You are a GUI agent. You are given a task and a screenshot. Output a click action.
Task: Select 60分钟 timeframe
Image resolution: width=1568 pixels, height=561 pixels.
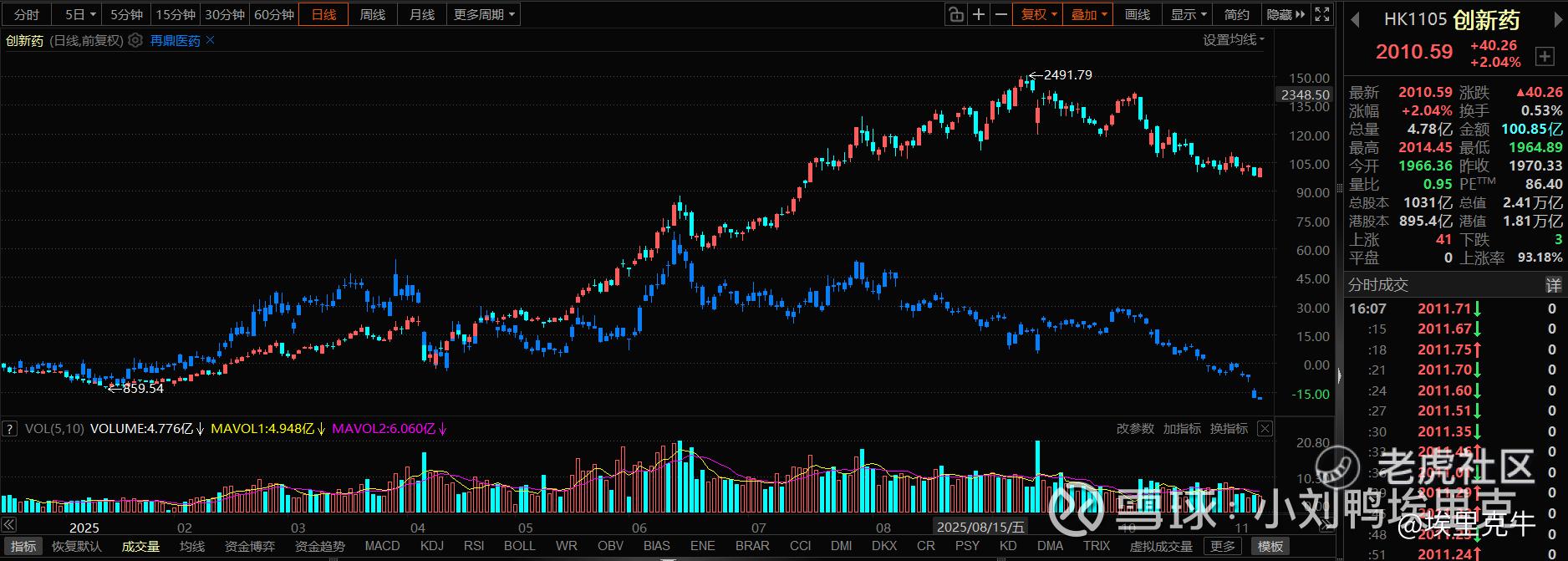tap(274, 14)
